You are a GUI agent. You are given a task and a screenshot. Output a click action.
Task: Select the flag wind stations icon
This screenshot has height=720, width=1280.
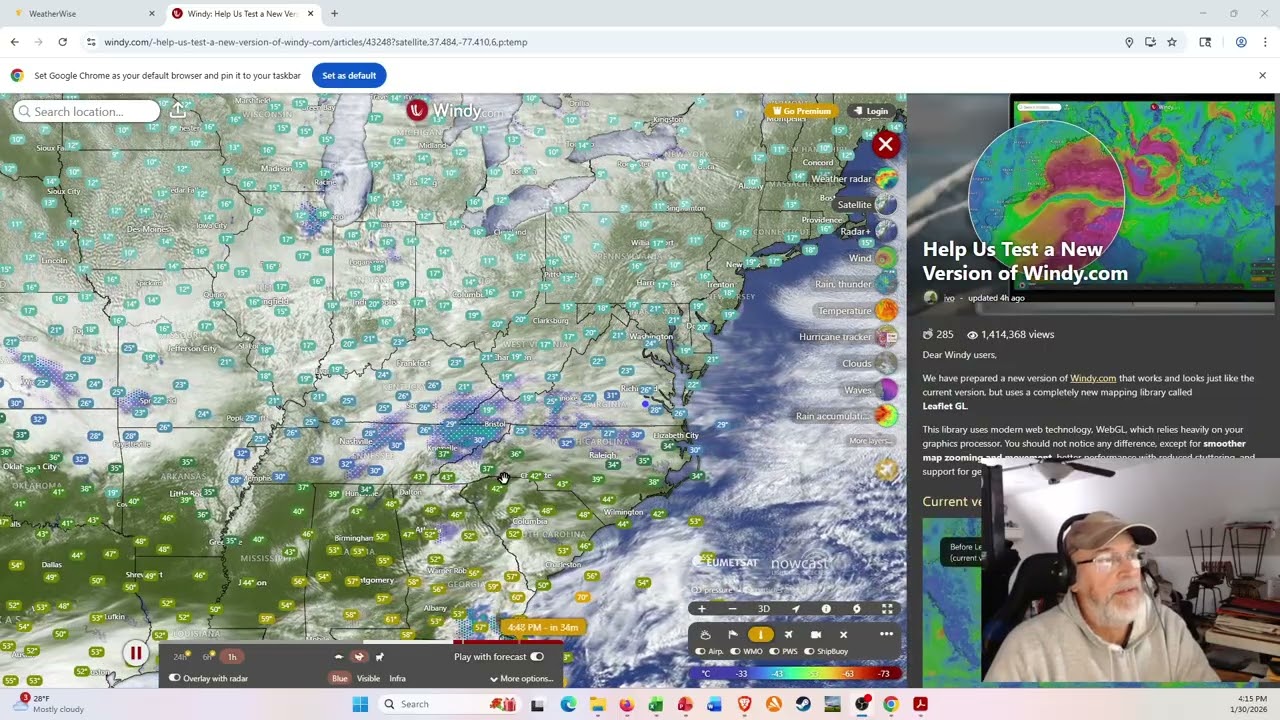[733, 634]
